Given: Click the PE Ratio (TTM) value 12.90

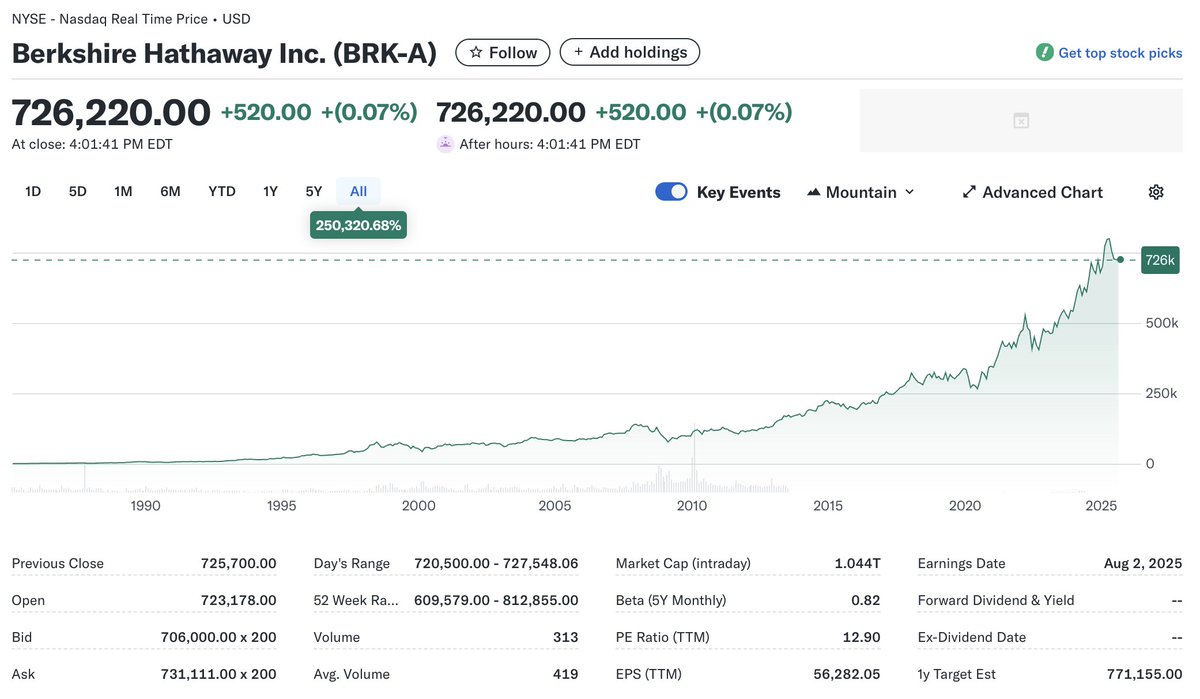Looking at the screenshot, I should 861,637.
